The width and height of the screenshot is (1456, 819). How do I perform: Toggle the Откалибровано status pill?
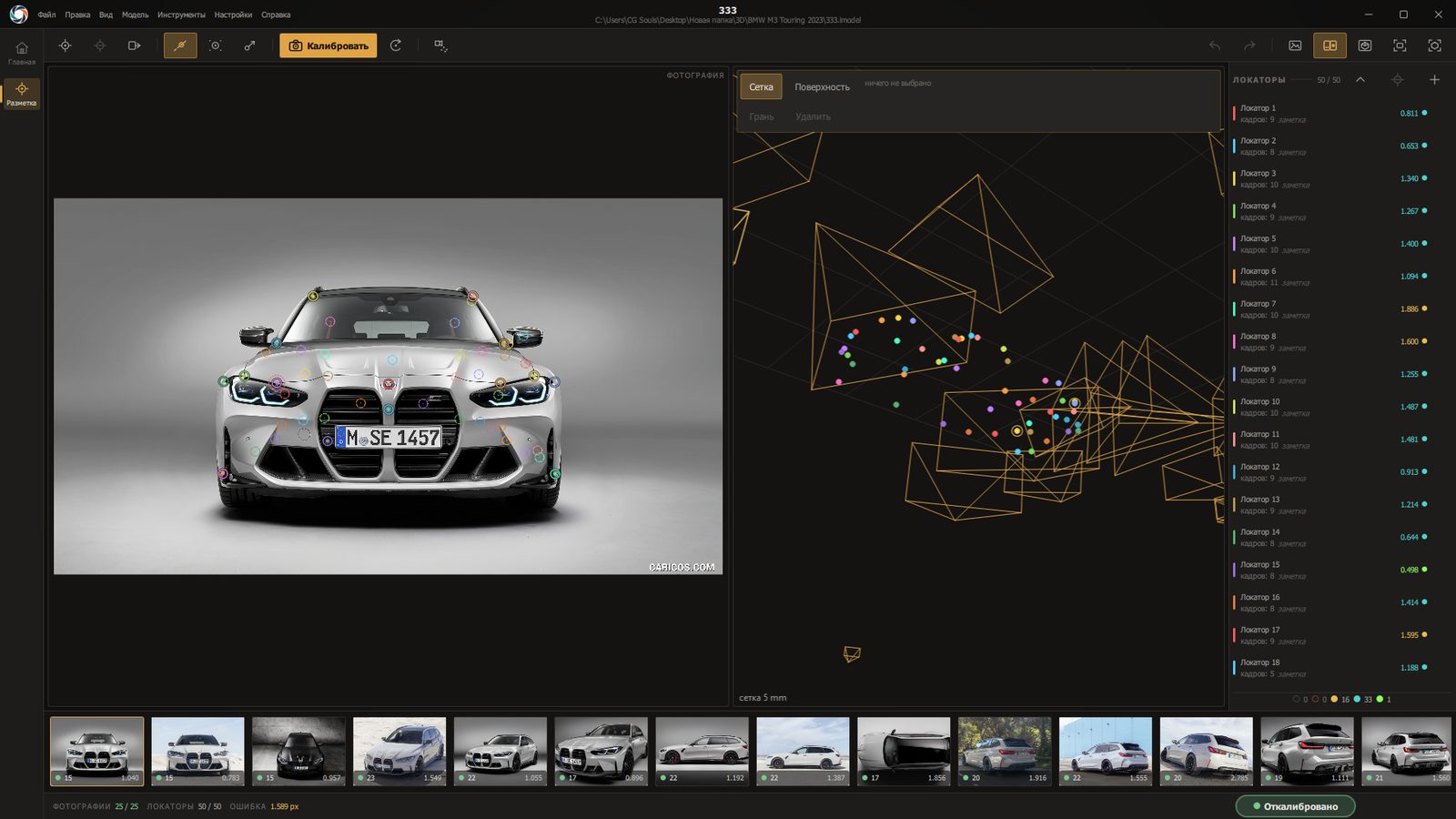click(1295, 806)
